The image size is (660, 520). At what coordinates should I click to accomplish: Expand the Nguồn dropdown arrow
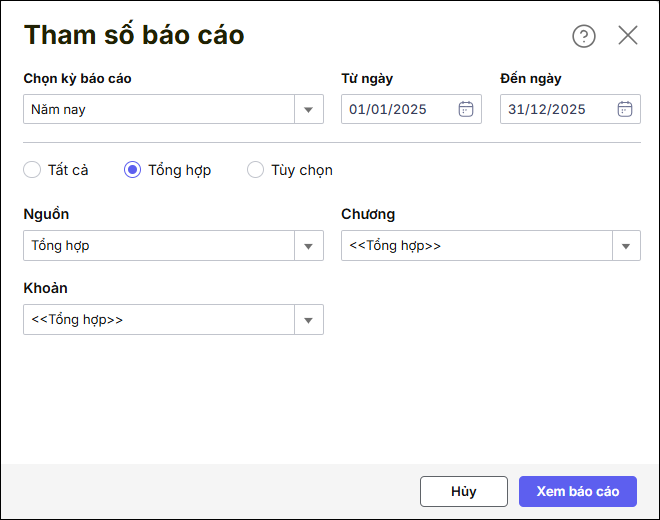[308, 245]
